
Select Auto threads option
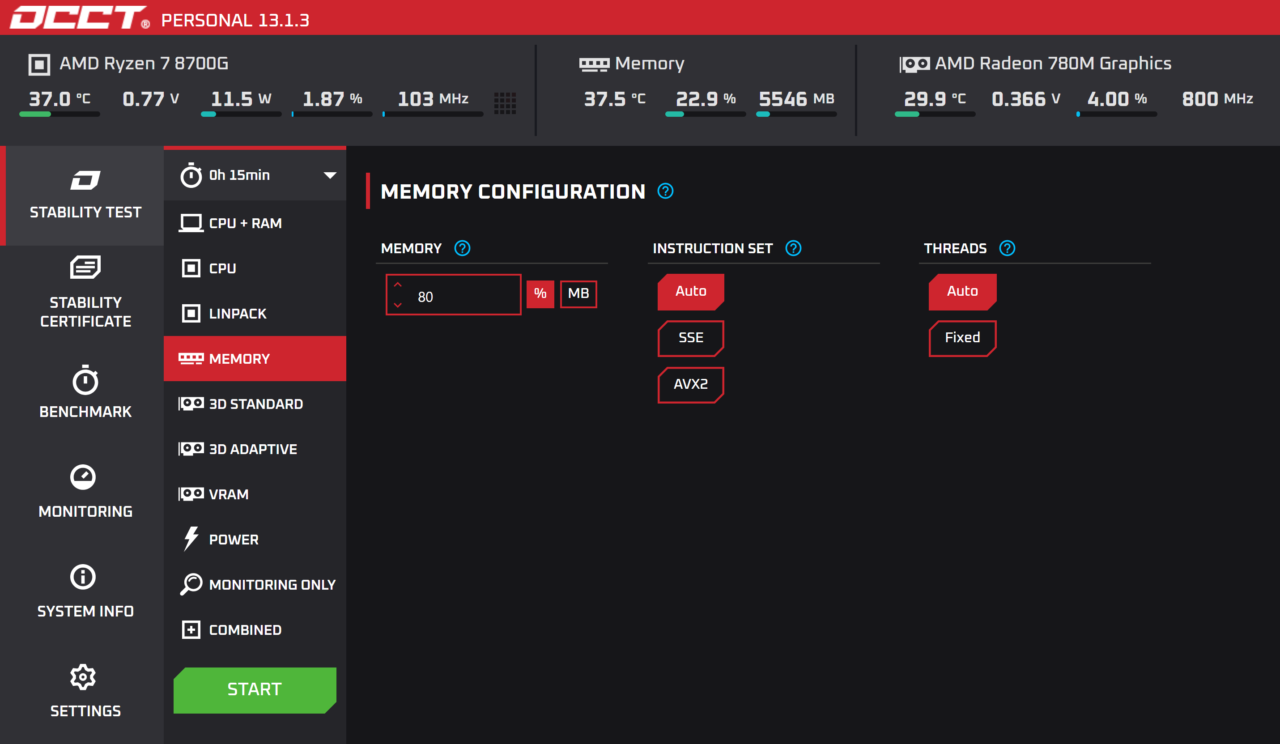tap(963, 292)
